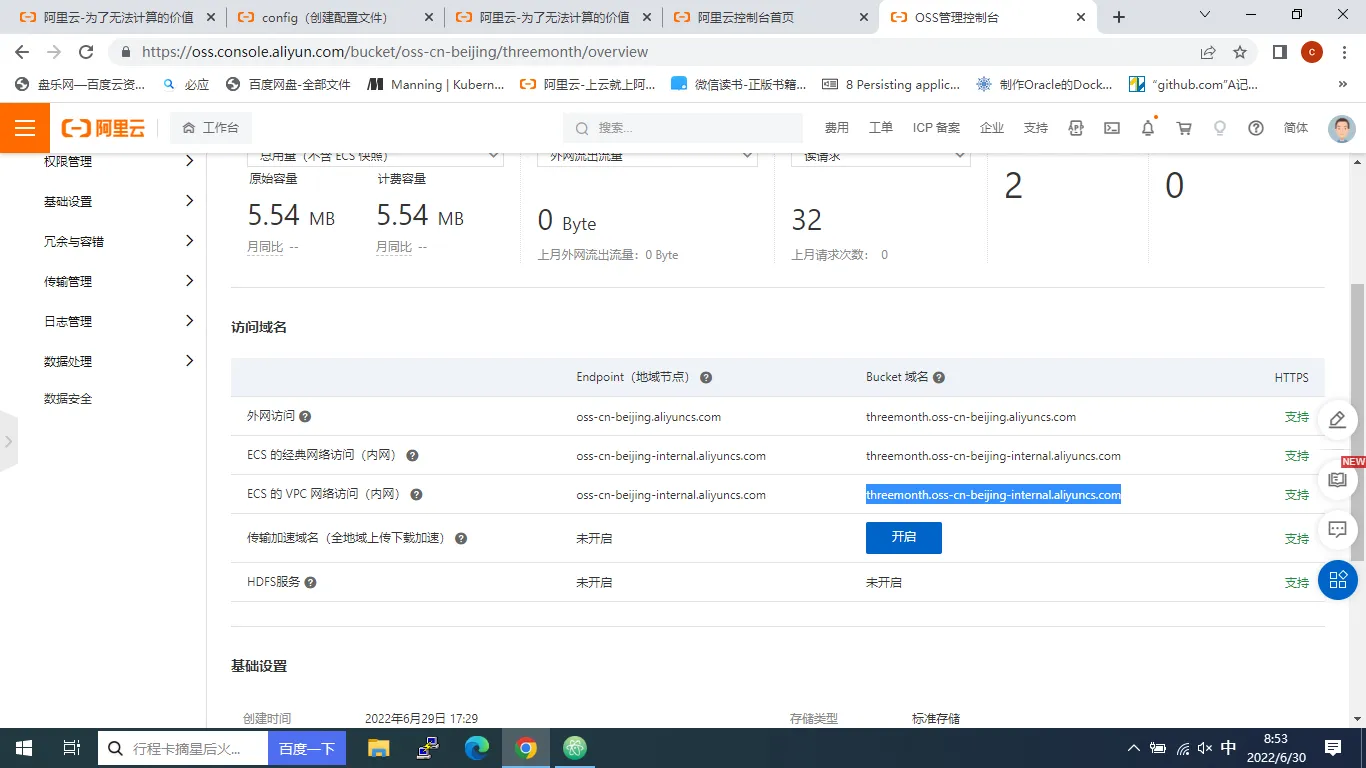Open the 支持 menu in top bar
1366x768 pixels.
[1036, 128]
